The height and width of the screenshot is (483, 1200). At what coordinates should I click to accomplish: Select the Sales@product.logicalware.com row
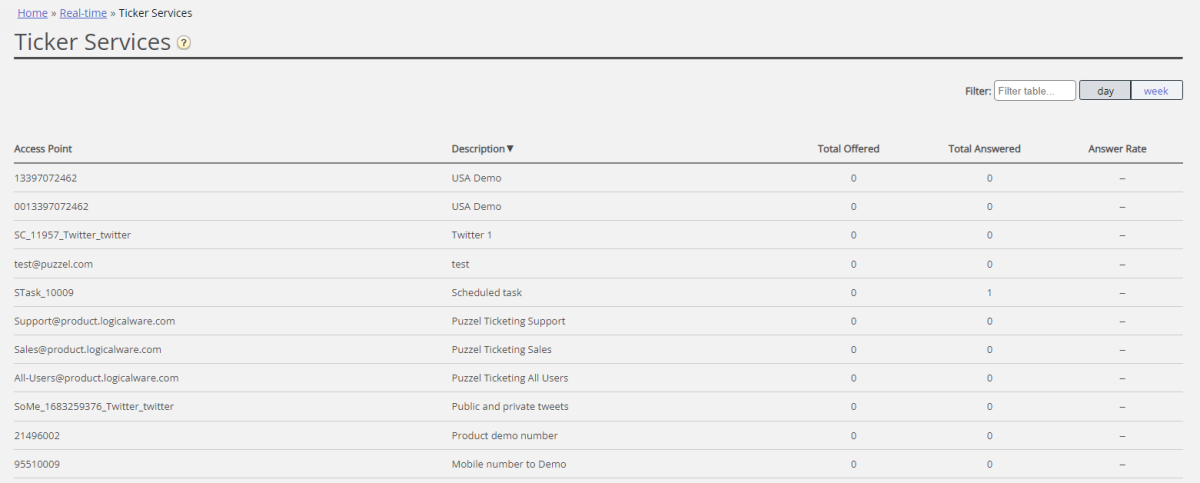pyautogui.click(x=88, y=350)
